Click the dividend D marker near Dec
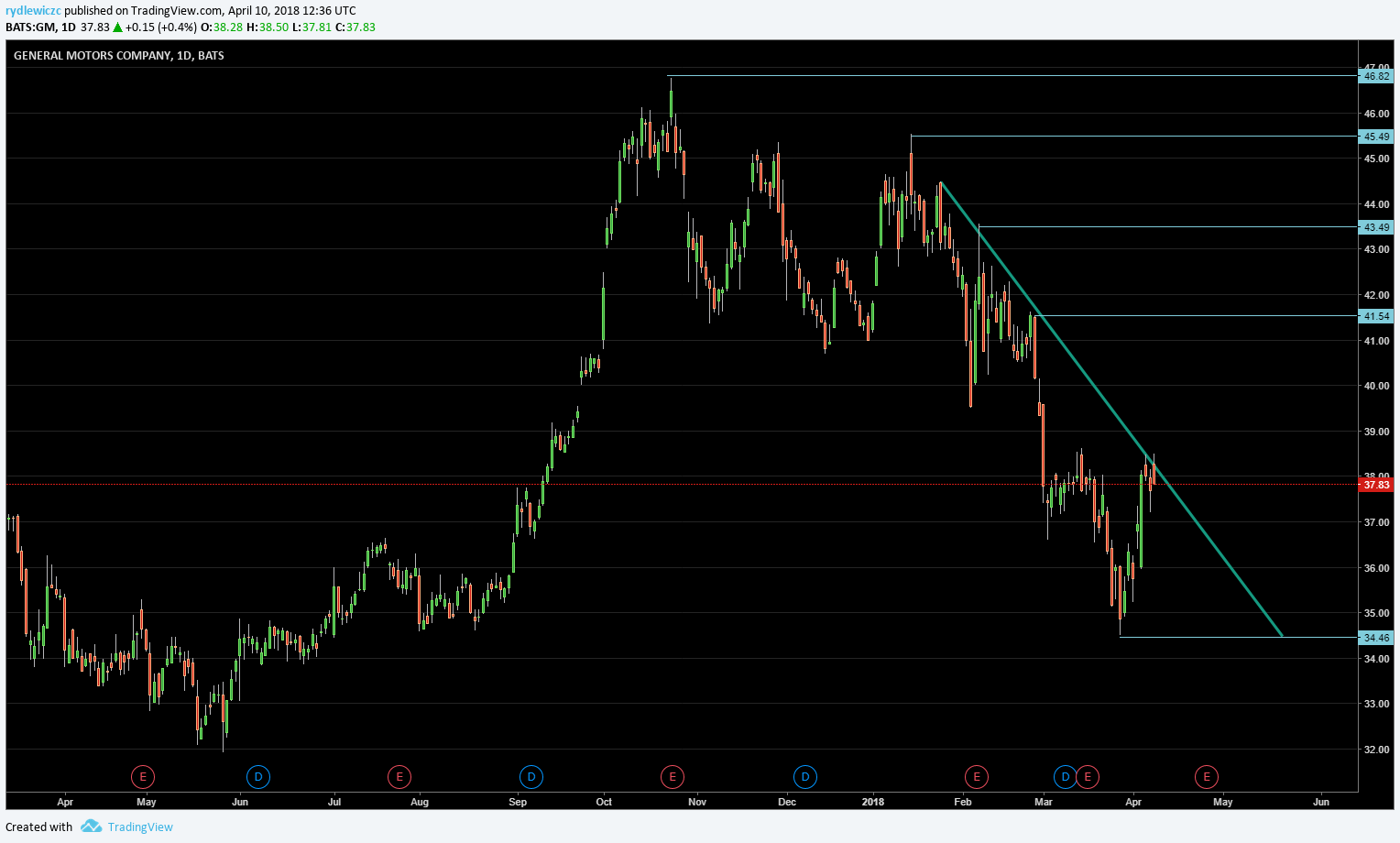 805,777
